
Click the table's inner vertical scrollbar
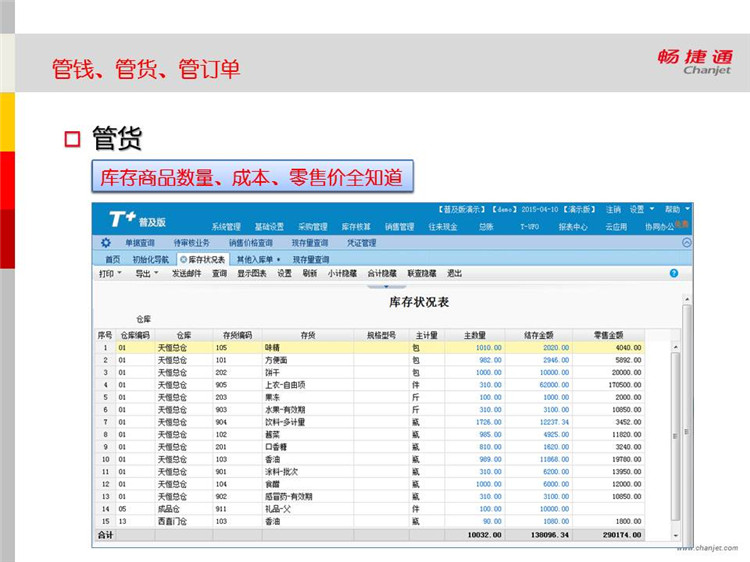tap(675, 441)
